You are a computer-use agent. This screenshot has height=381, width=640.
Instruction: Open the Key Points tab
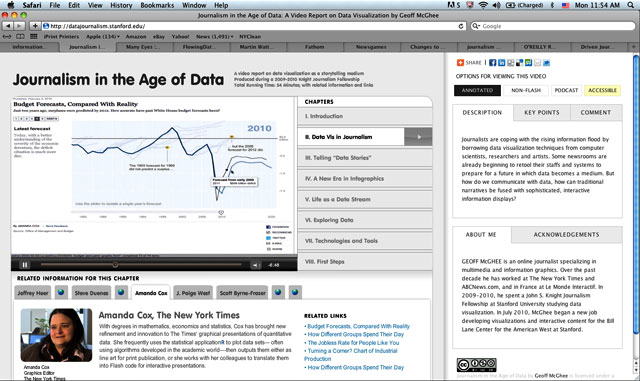[x=542, y=112]
